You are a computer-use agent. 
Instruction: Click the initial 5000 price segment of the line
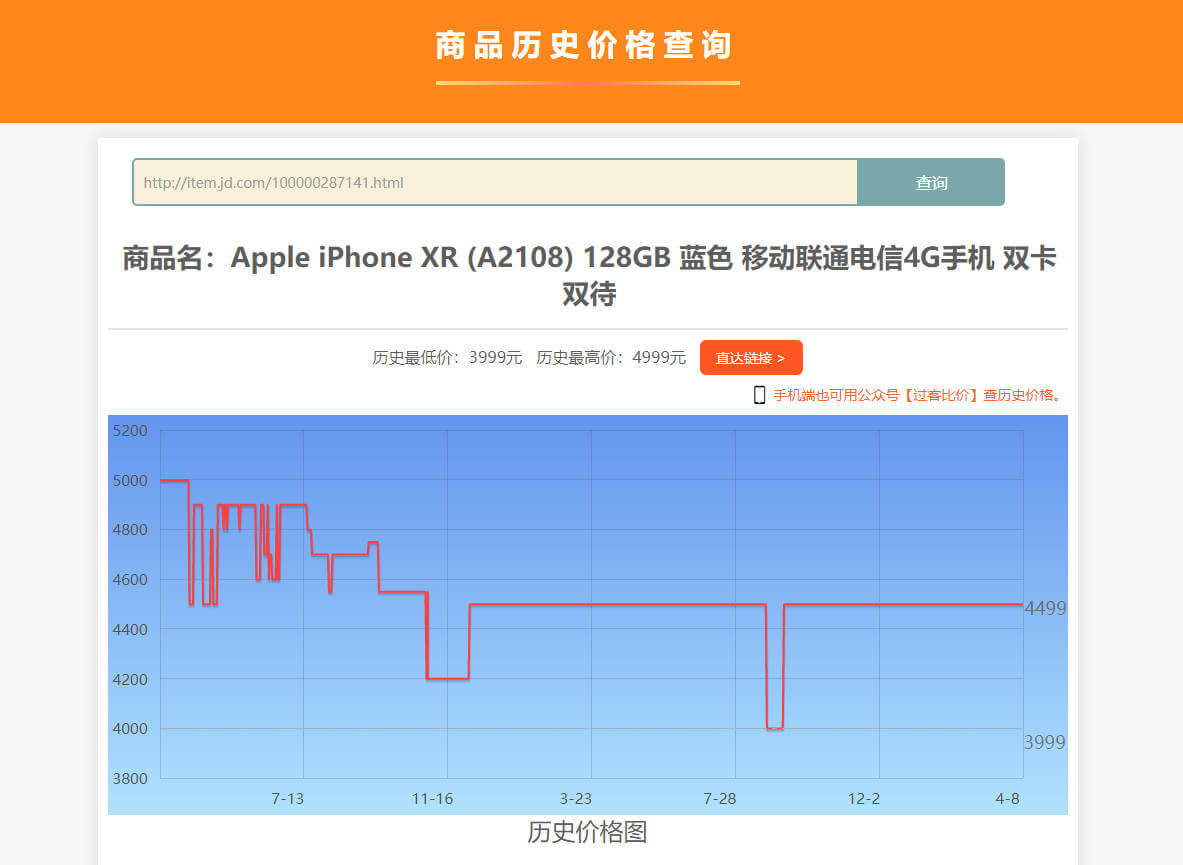[x=174, y=480]
